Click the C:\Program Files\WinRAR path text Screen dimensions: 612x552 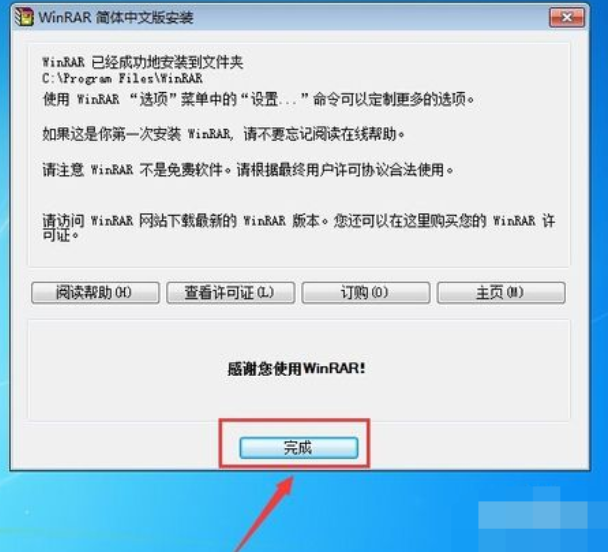click(122, 78)
